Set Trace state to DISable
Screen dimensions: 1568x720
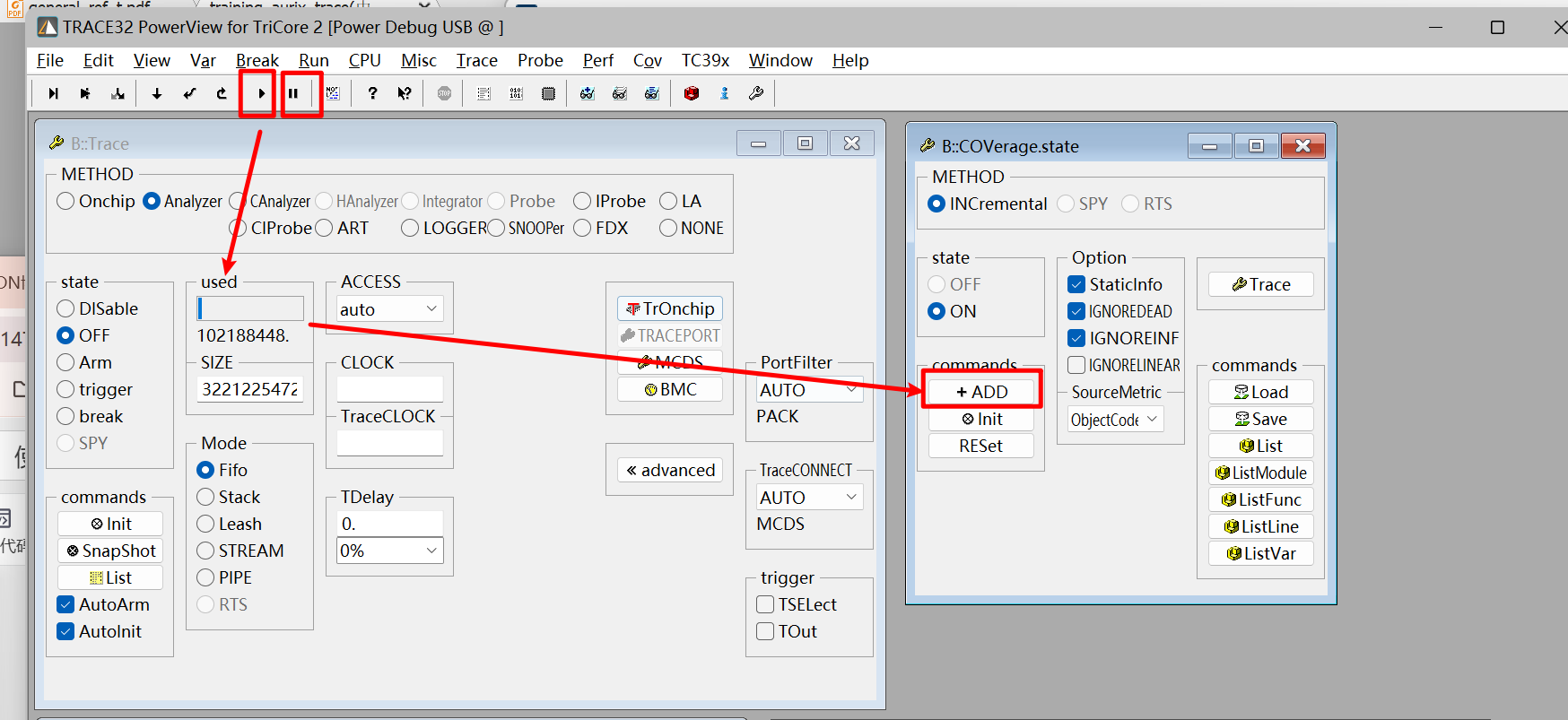tap(65, 308)
